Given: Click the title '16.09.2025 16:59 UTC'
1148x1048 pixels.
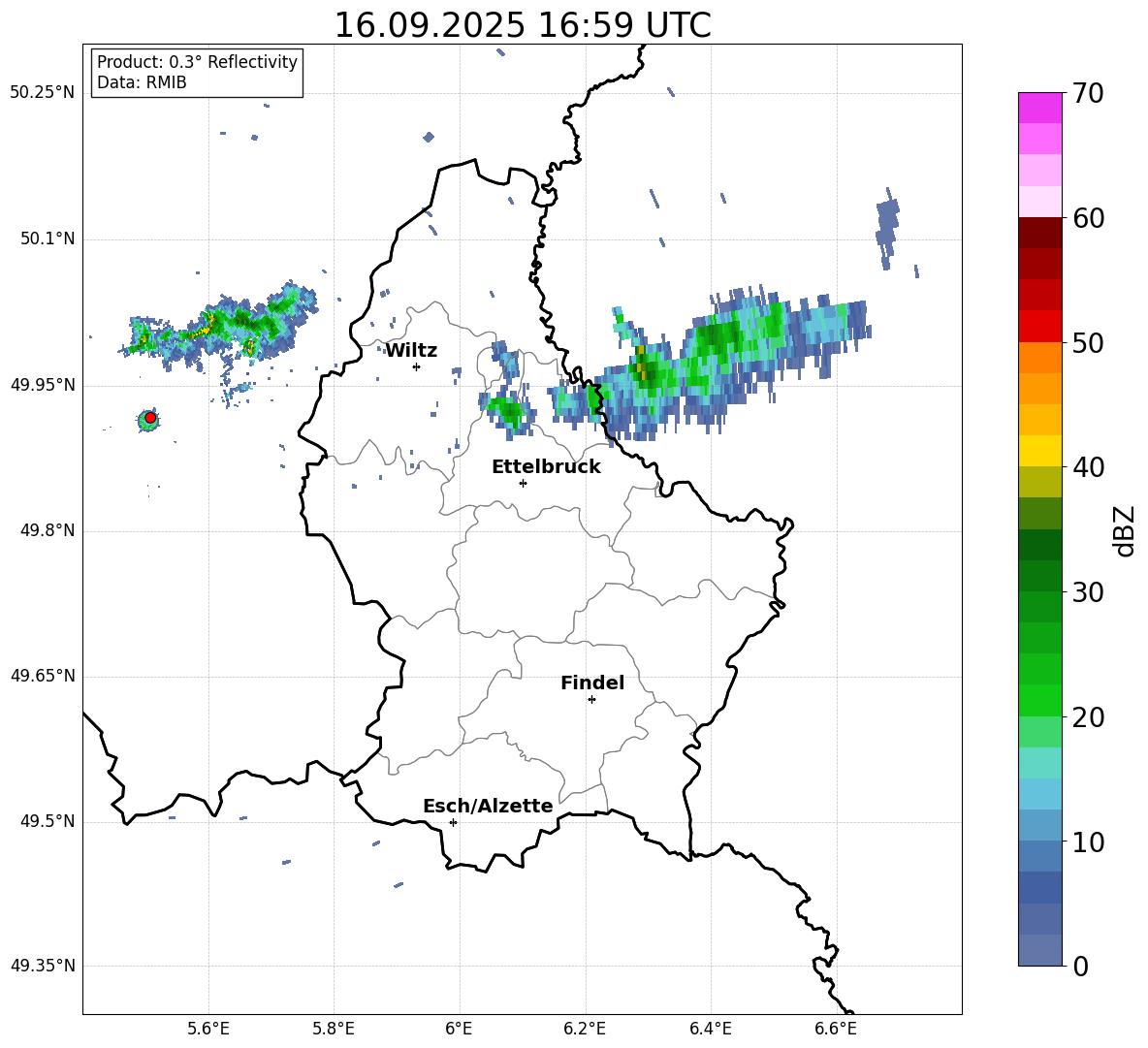Looking at the screenshot, I should tap(523, 25).
